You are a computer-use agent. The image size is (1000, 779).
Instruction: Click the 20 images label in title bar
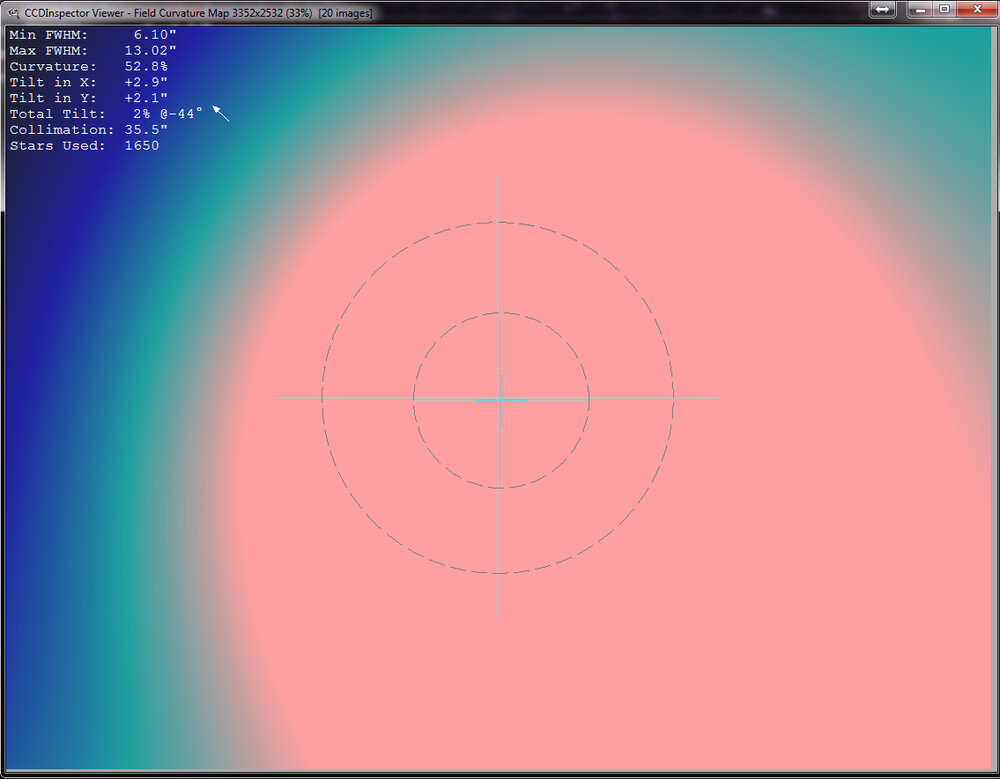pyautogui.click(x=343, y=13)
